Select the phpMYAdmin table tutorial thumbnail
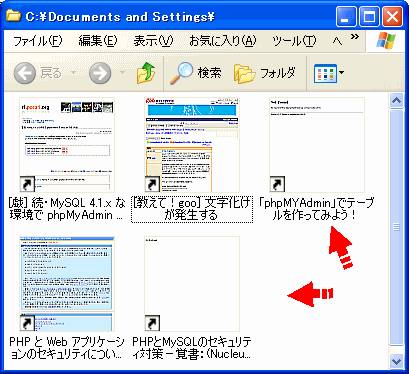The height and width of the screenshot is (374, 409). [317, 145]
